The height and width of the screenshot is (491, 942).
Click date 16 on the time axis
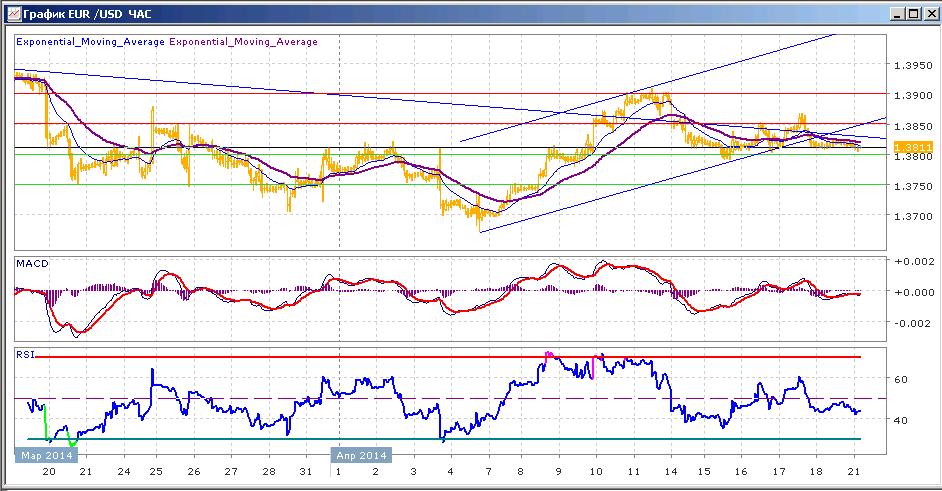(x=741, y=472)
